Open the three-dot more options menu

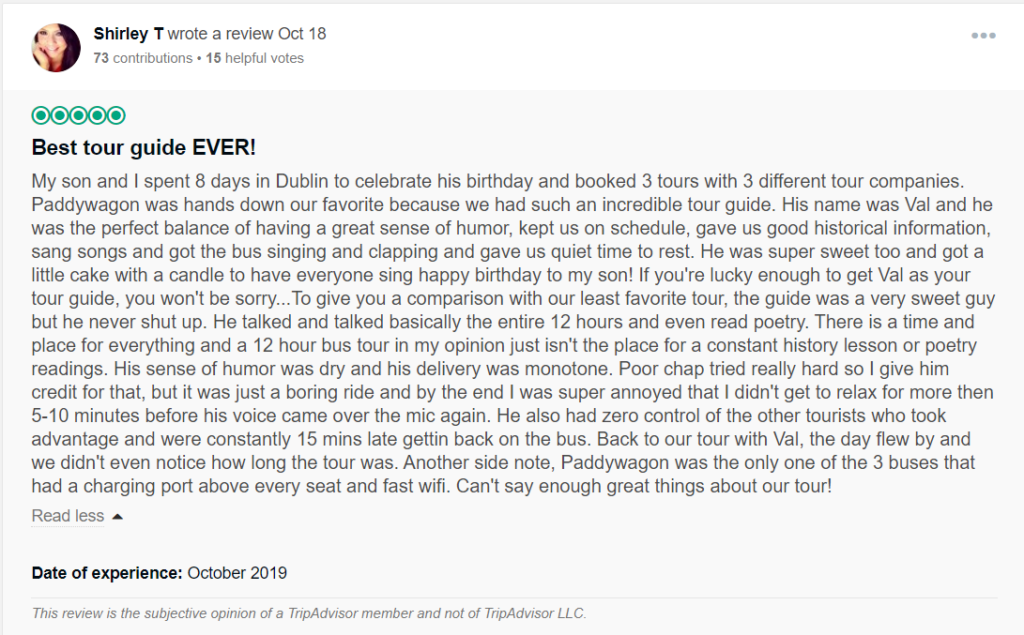pos(983,35)
